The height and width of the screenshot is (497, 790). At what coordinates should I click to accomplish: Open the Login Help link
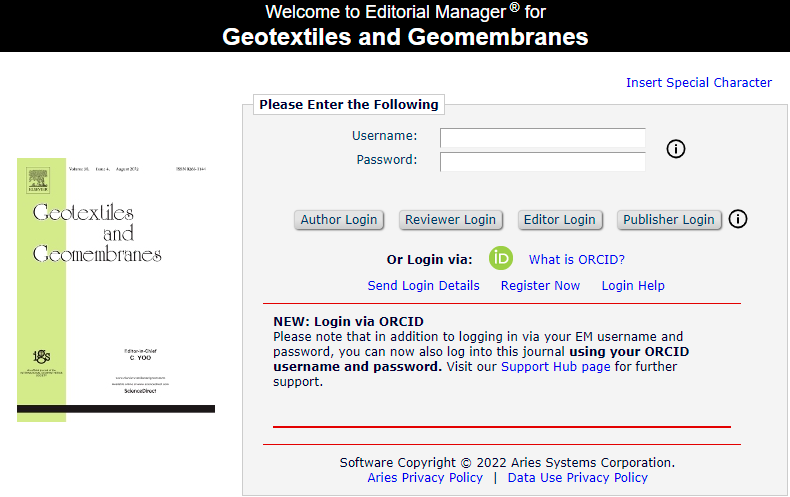pos(633,286)
